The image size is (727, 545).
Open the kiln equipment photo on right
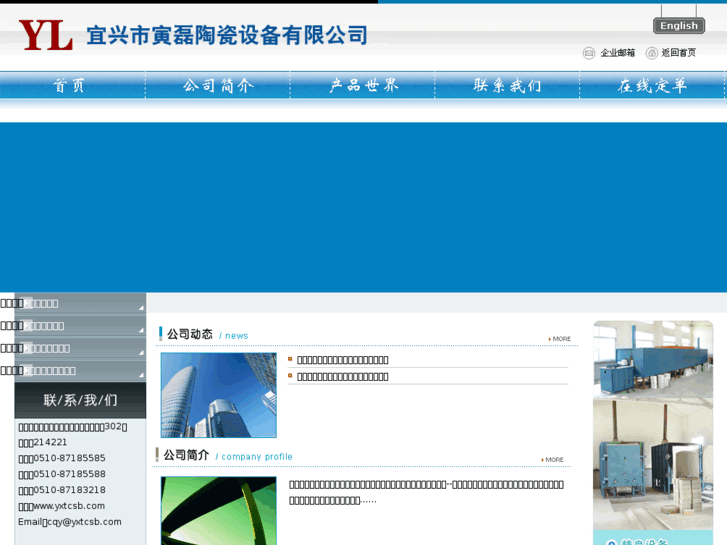click(653, 425)
